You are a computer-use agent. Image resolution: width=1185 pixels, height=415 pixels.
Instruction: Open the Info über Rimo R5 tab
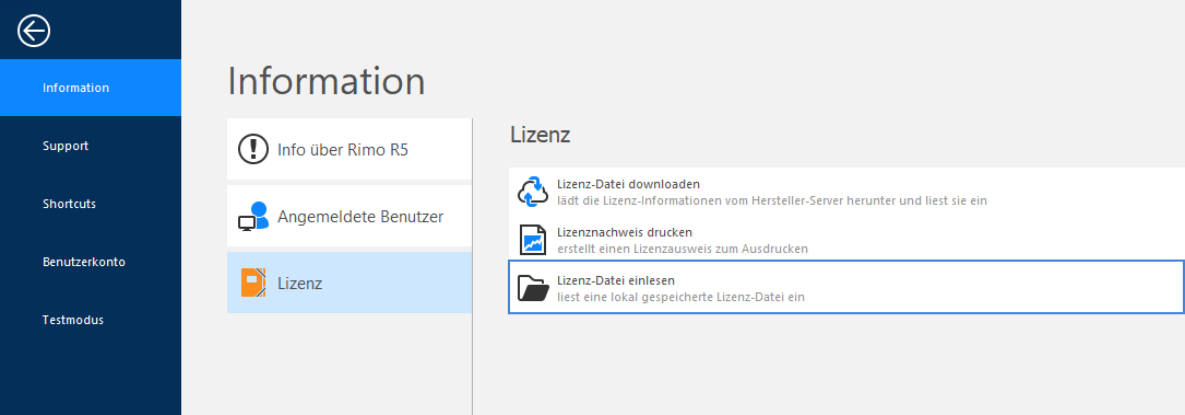(349, 149)
